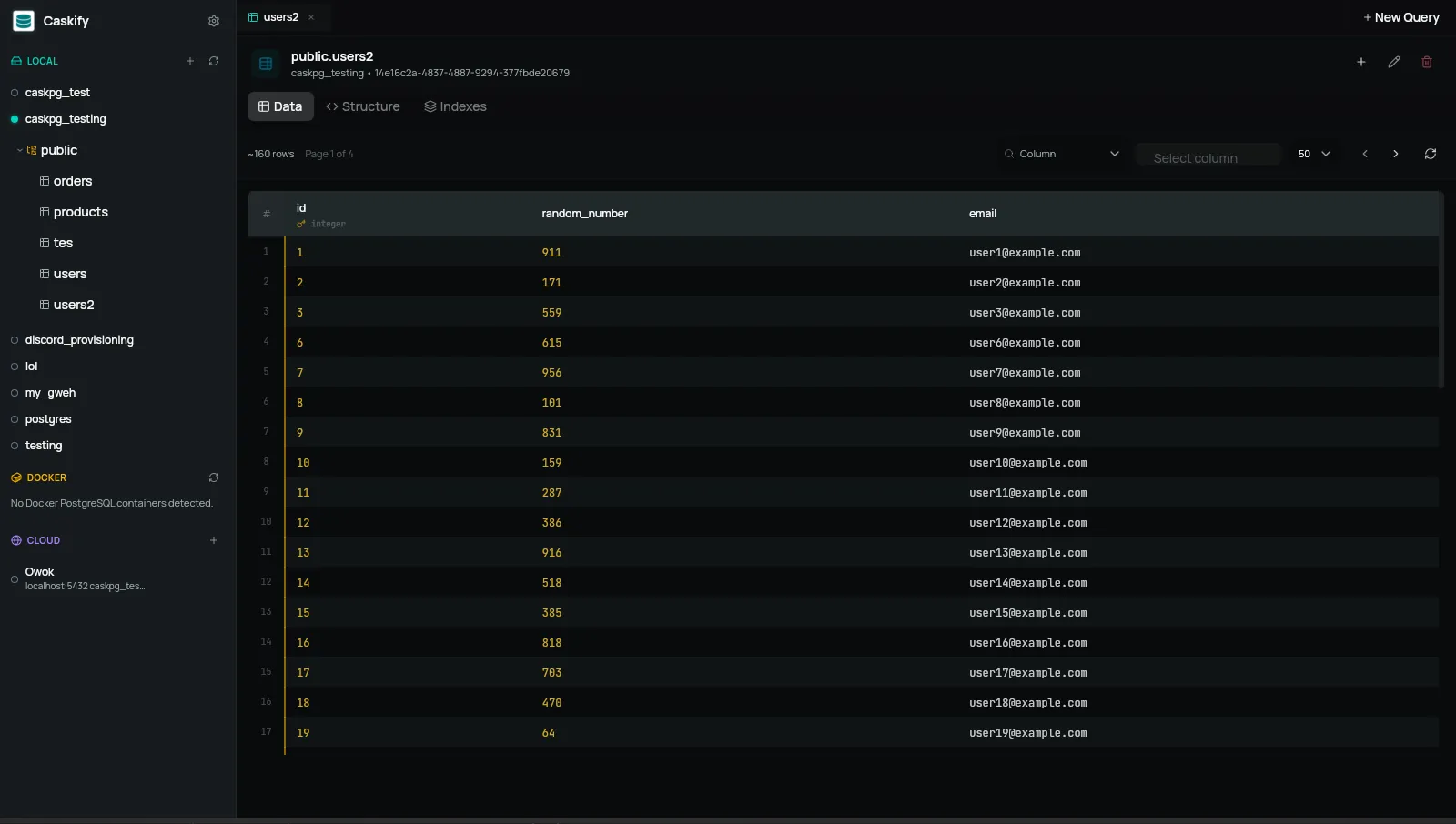Screen dimensions: 1456x824
Task: Add a new row with the plus icon
Action: coord(1361,62)
